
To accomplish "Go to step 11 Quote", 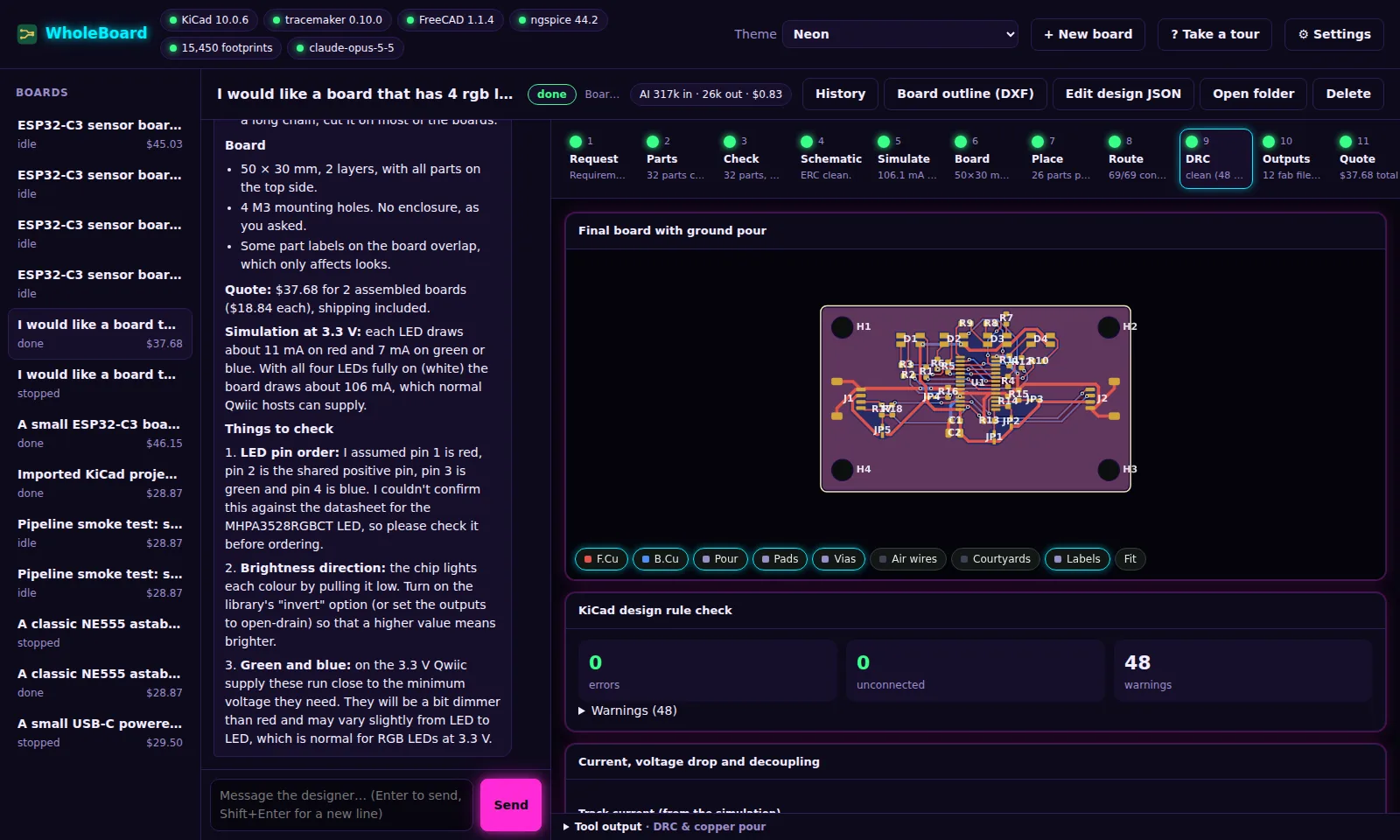I will point(1368,157).
